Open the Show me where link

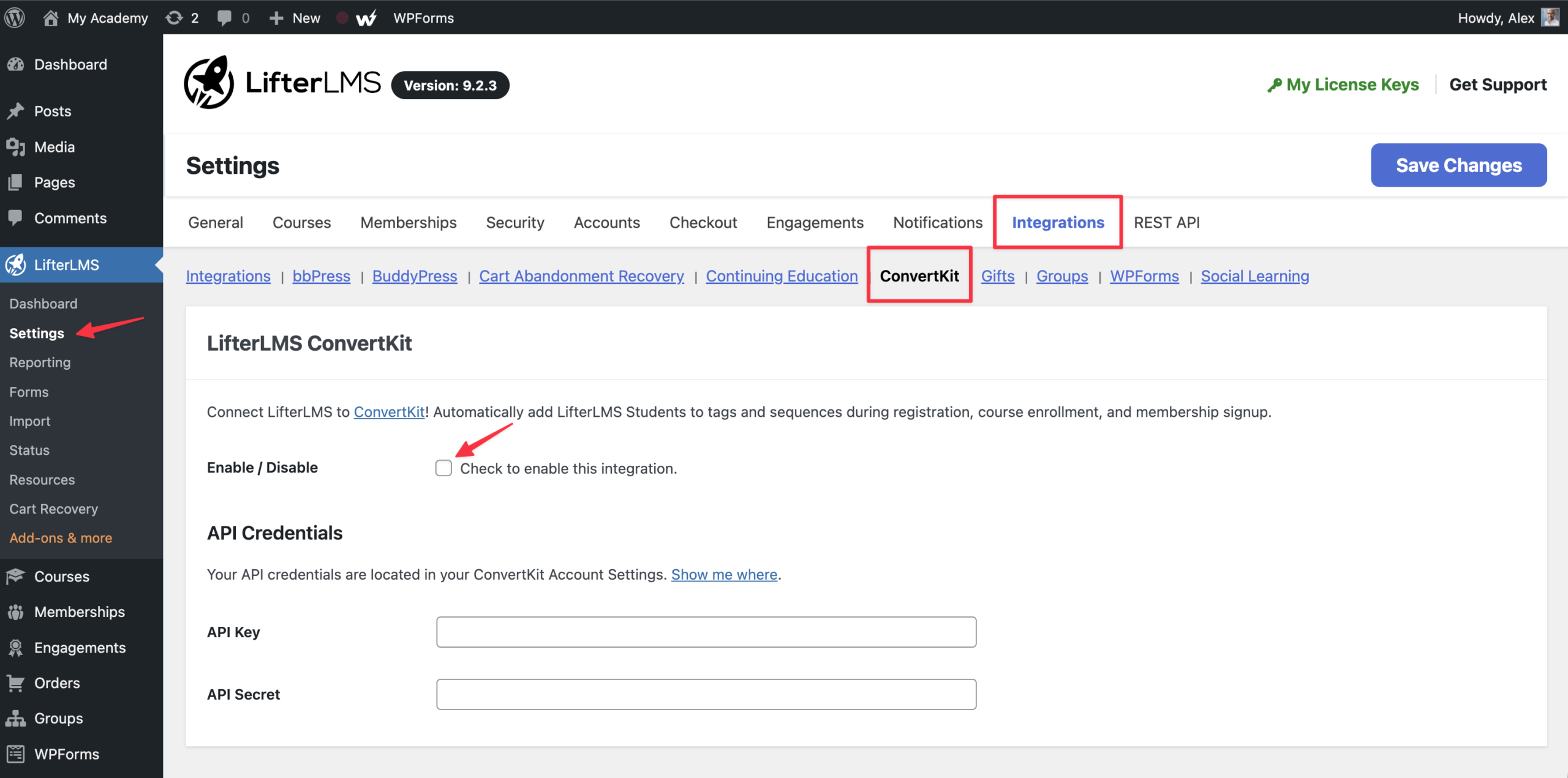coord(724,574)
